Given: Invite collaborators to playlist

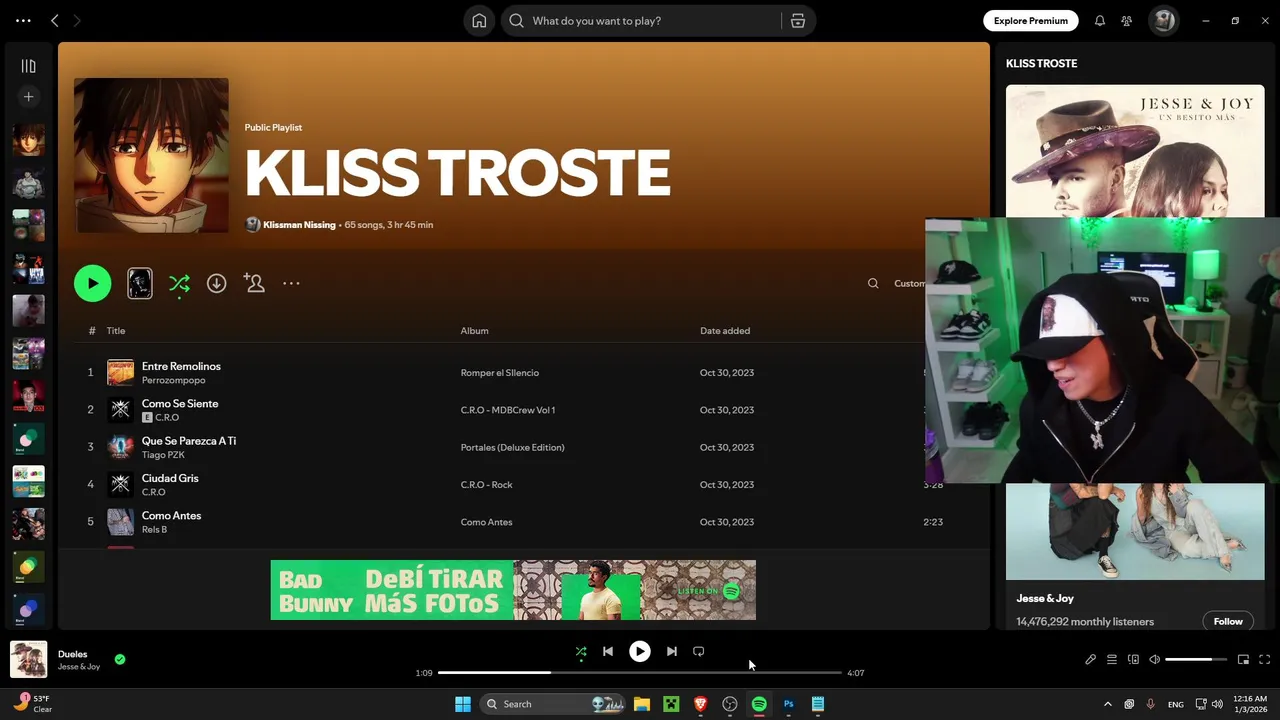Looking at the screenshot, I should click(x=254, y=284).
